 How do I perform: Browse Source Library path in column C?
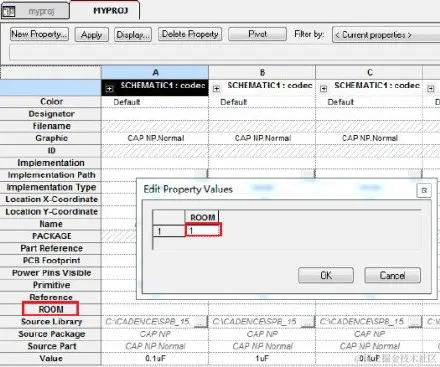[x=415, y=322]
